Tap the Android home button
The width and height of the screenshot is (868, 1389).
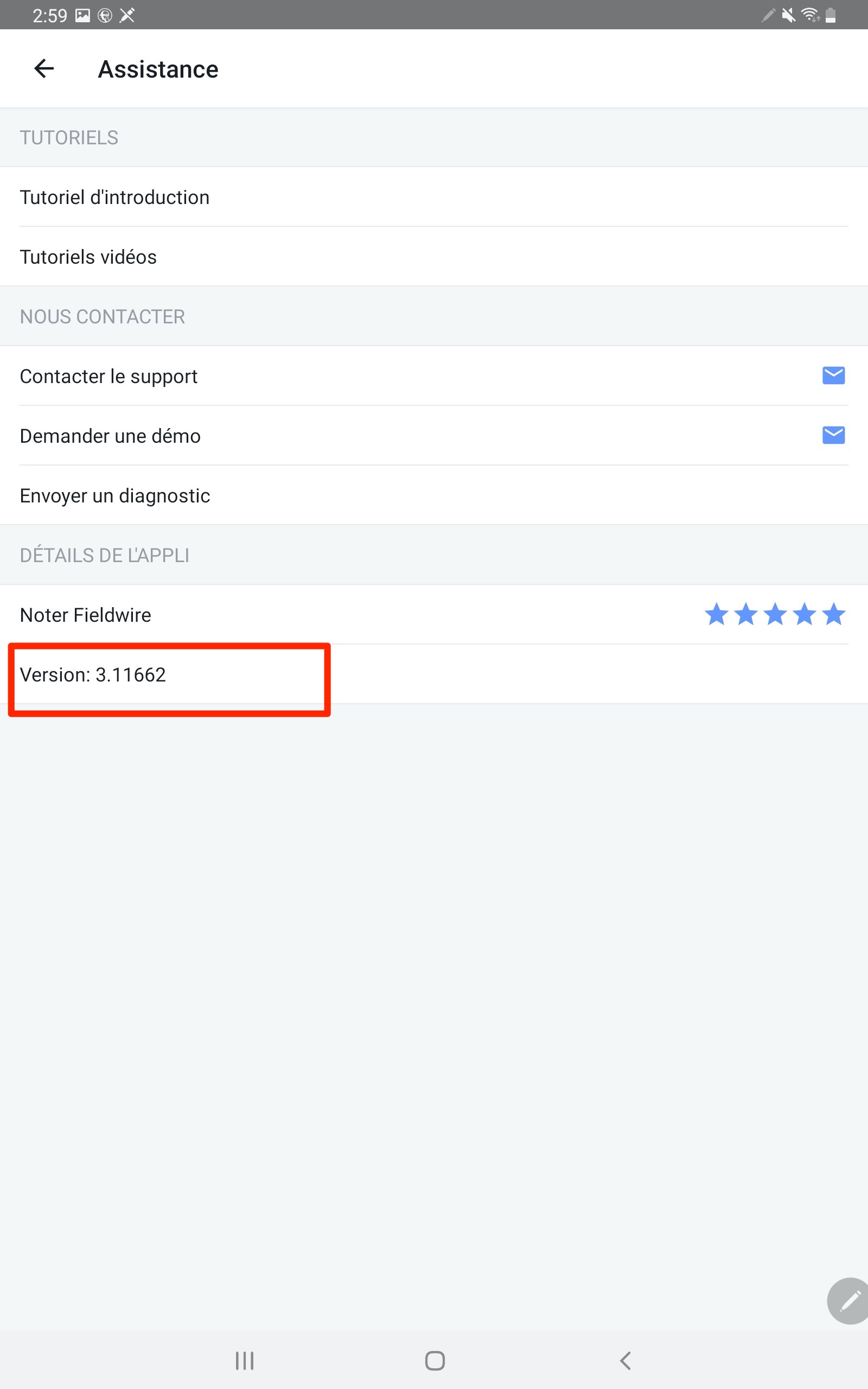[x=435, y=1360]
